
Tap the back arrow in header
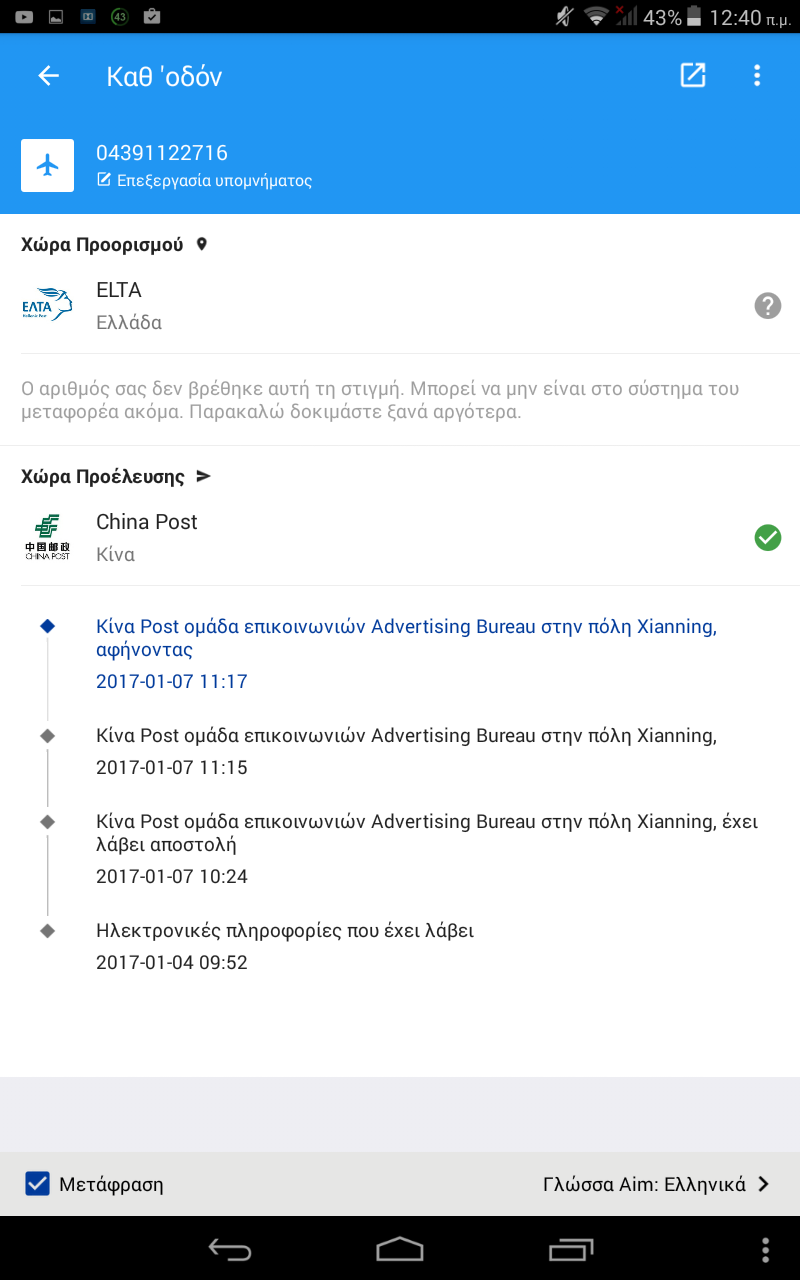pos(48,76)
